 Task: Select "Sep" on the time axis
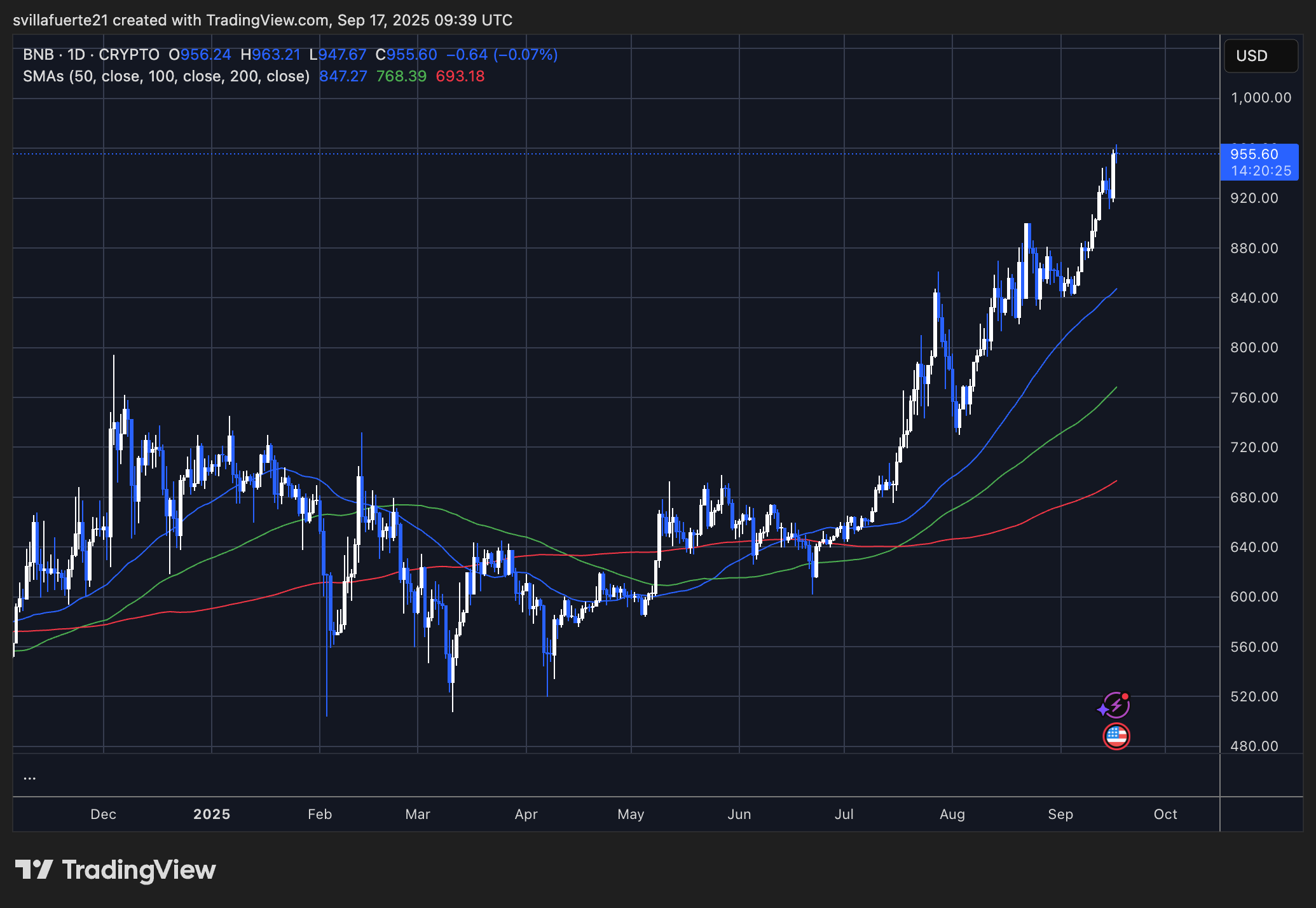[1060, 814]
